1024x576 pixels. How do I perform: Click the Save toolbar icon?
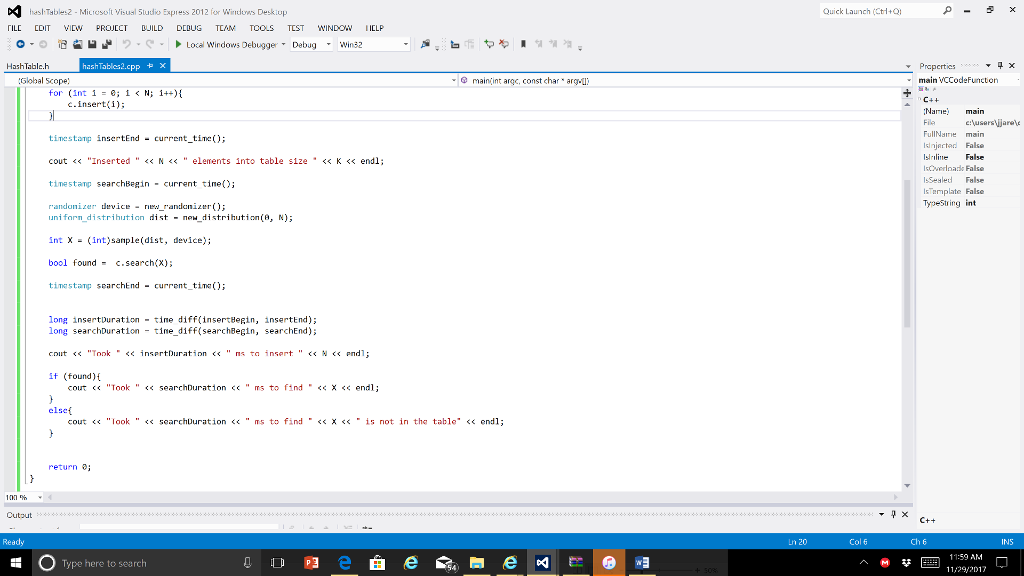coord(92,44)
